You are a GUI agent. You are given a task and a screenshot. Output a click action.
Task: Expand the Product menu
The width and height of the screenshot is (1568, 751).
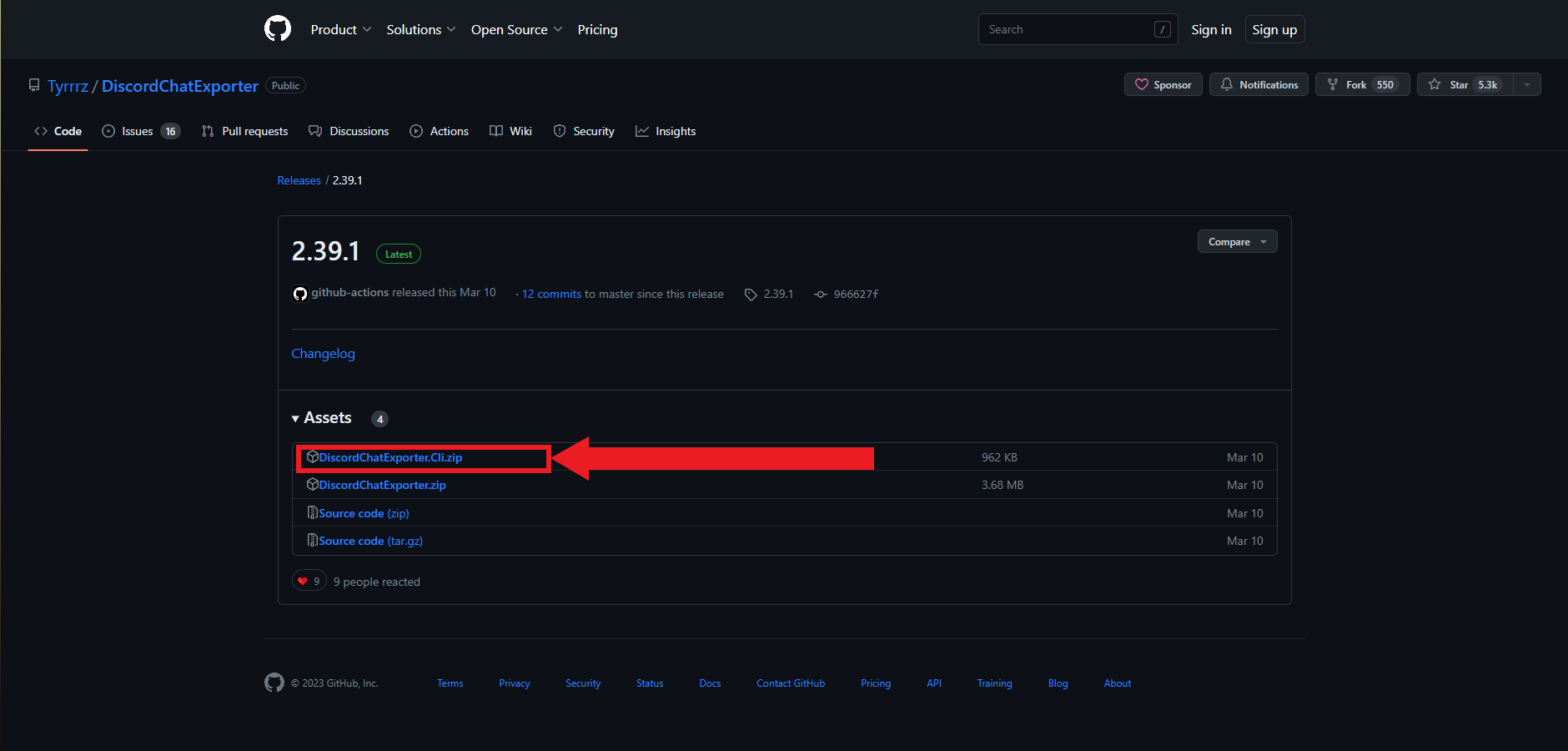tap(340, 30)
